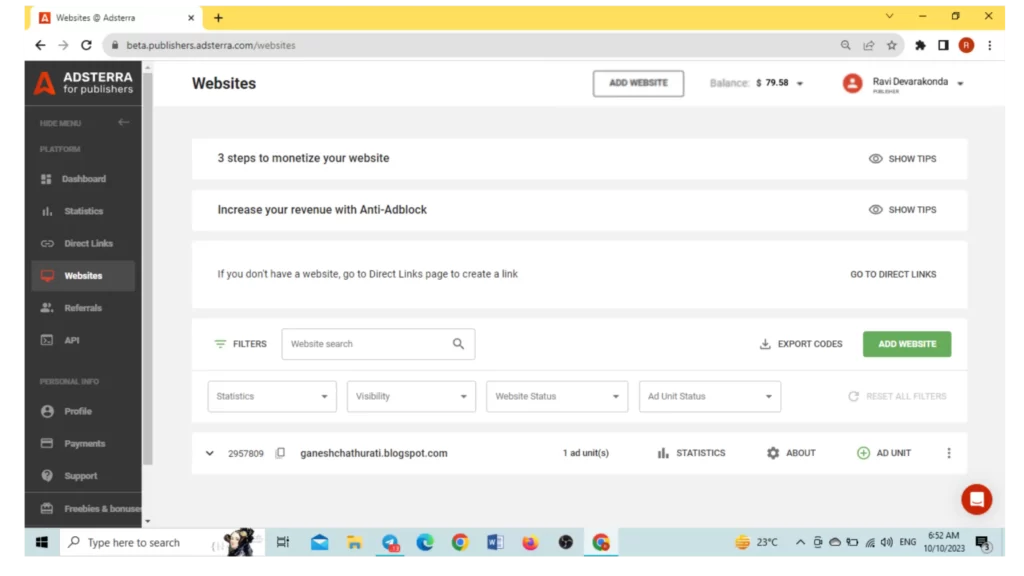Open Firefox from the taskbar

click(x=530, y=543)
